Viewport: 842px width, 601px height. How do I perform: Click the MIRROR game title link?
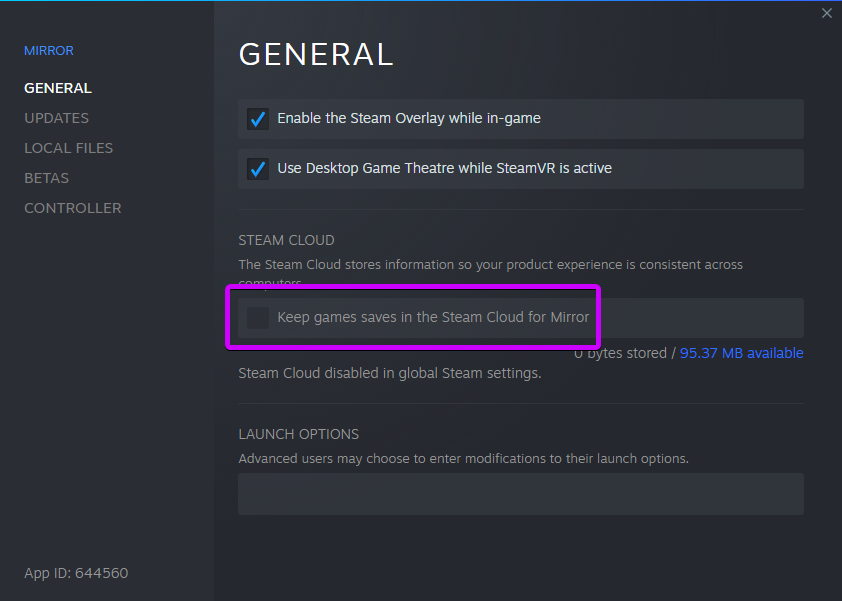pyautogui.click(x=48, y=51)
